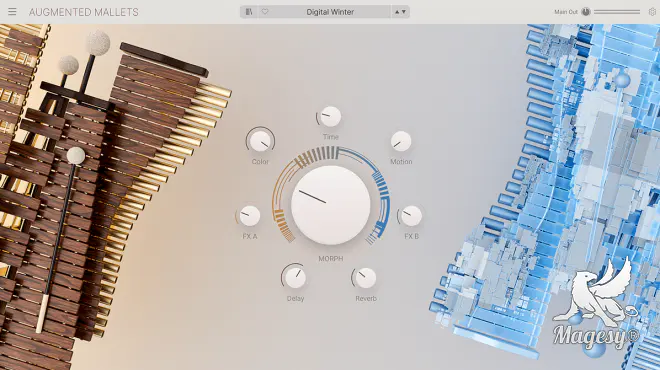Image resolution: width=660 pixels, height=370 pixels.
Task: Click the Time knob
Action: point(330,117)
